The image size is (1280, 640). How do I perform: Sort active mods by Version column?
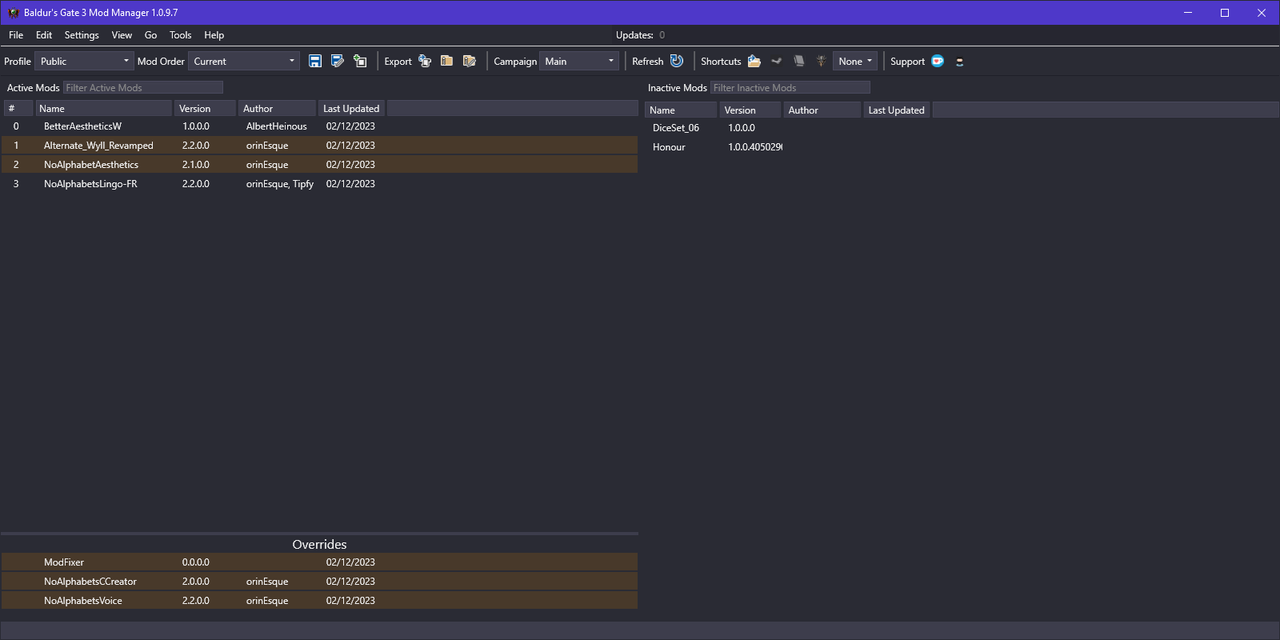pos(205,108)
